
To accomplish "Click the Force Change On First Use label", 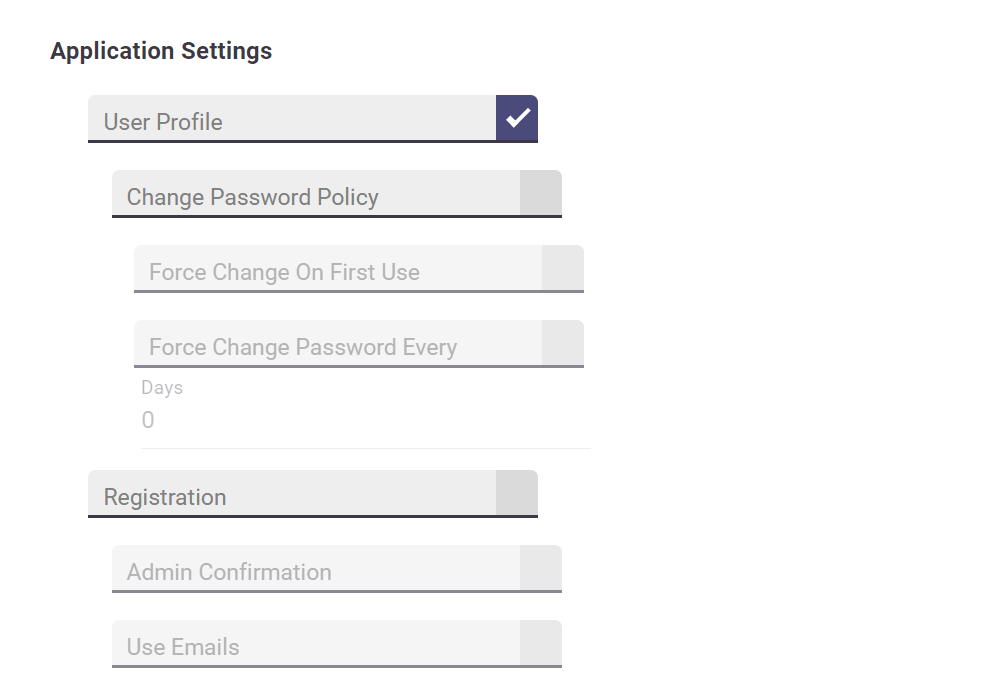I will point(284,272).
